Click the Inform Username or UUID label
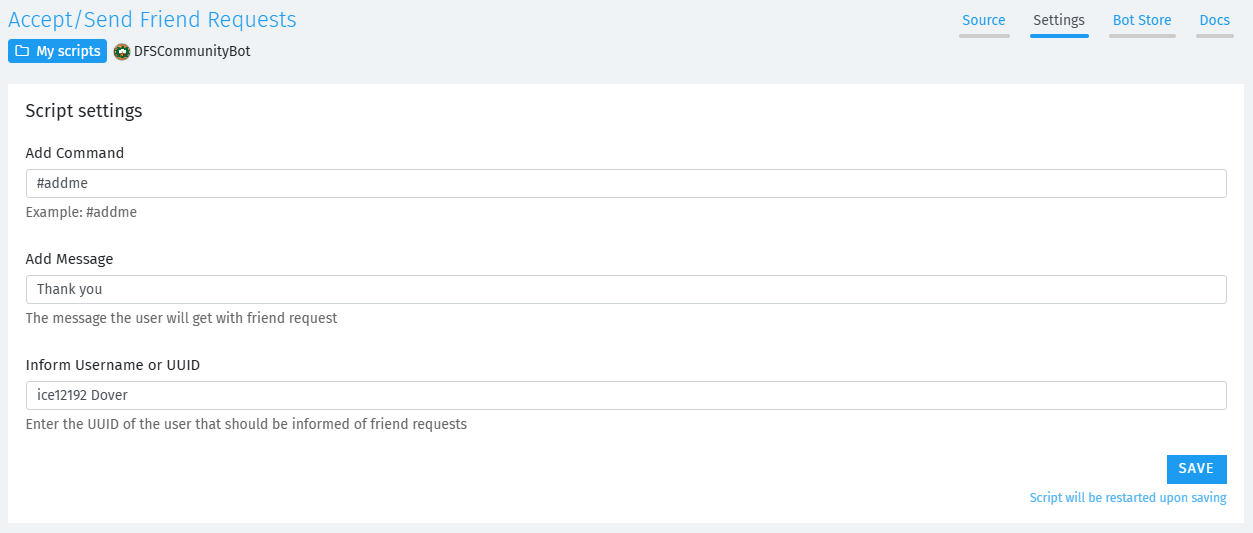The height and width of the screenshot is (533, 1253). [x=113, y=365]
